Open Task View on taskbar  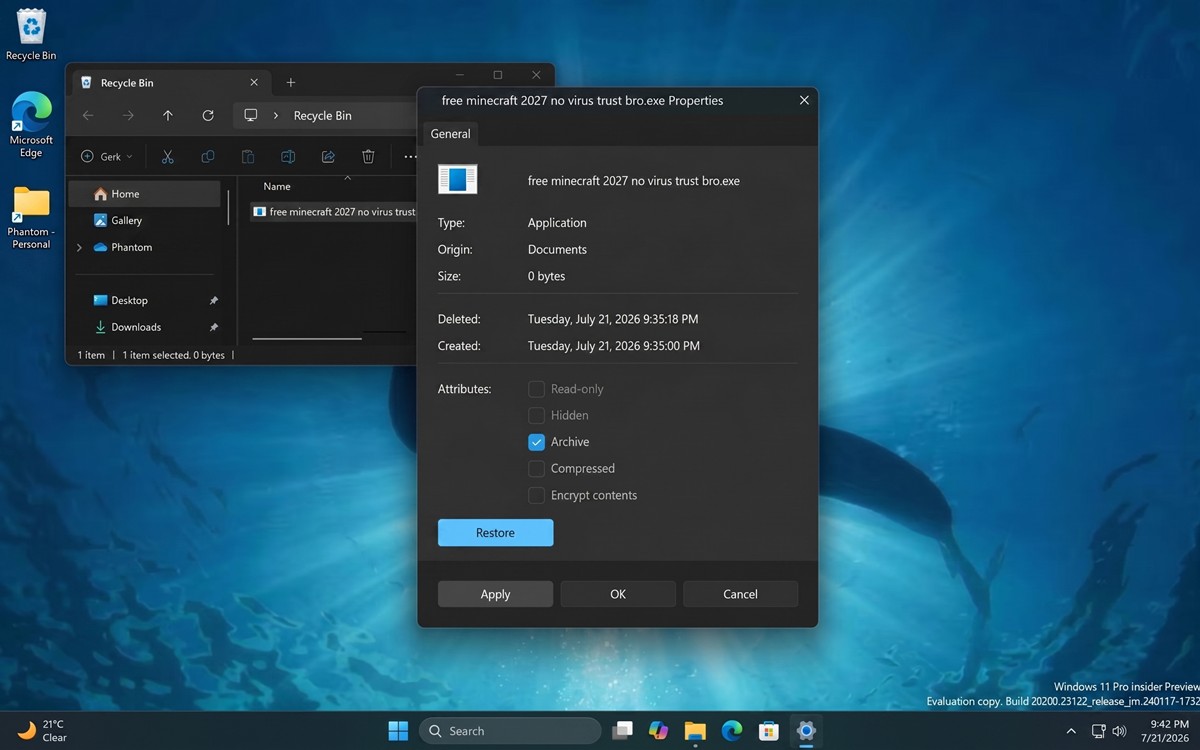pos(622,731)
